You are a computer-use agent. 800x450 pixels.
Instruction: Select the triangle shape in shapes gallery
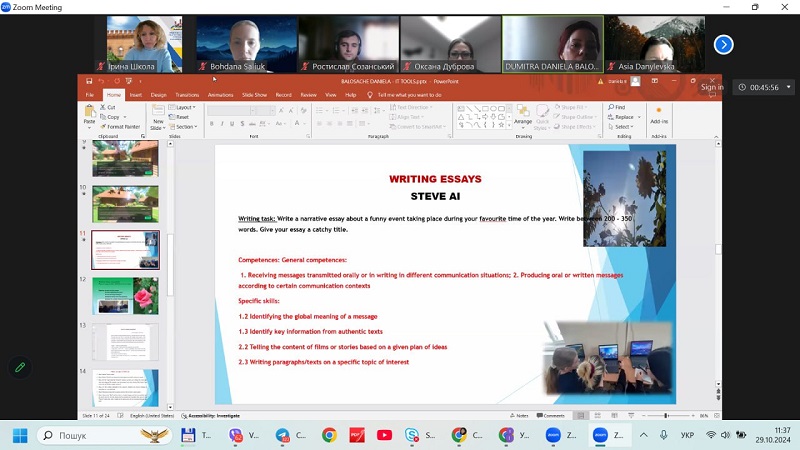click(461, 117)
